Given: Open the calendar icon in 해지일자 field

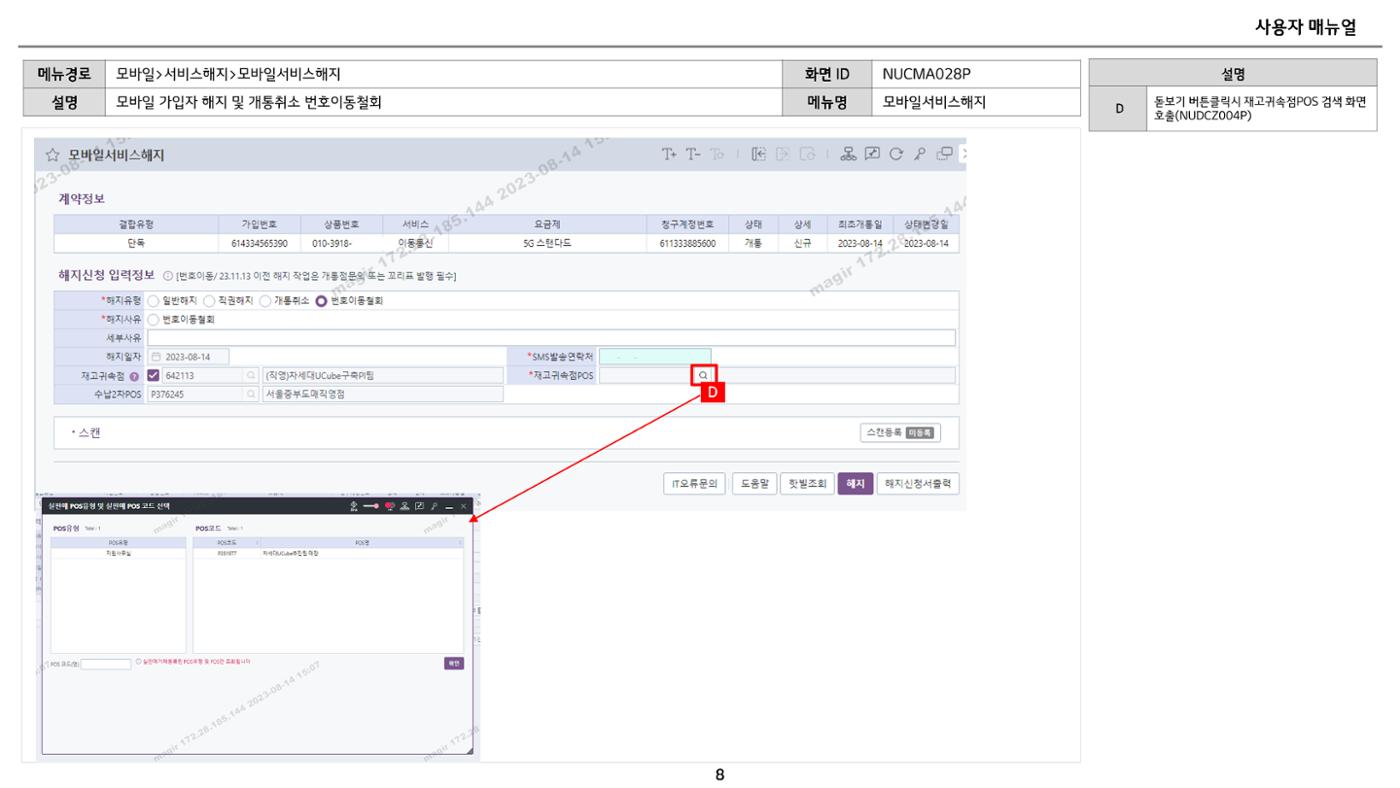Looking at the screenshot, I should point(156,356).
